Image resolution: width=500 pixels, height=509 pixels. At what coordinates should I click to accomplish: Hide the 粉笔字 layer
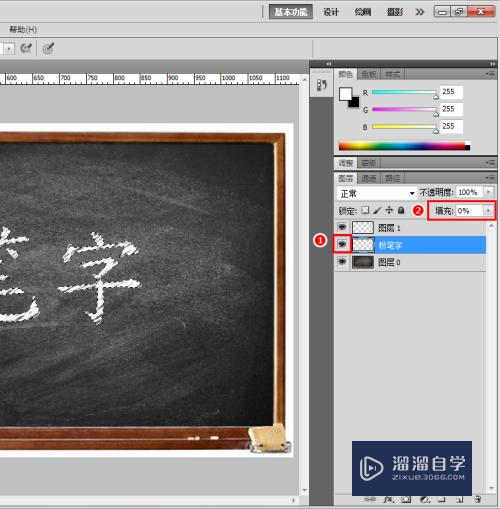click(x=342, y=244)
